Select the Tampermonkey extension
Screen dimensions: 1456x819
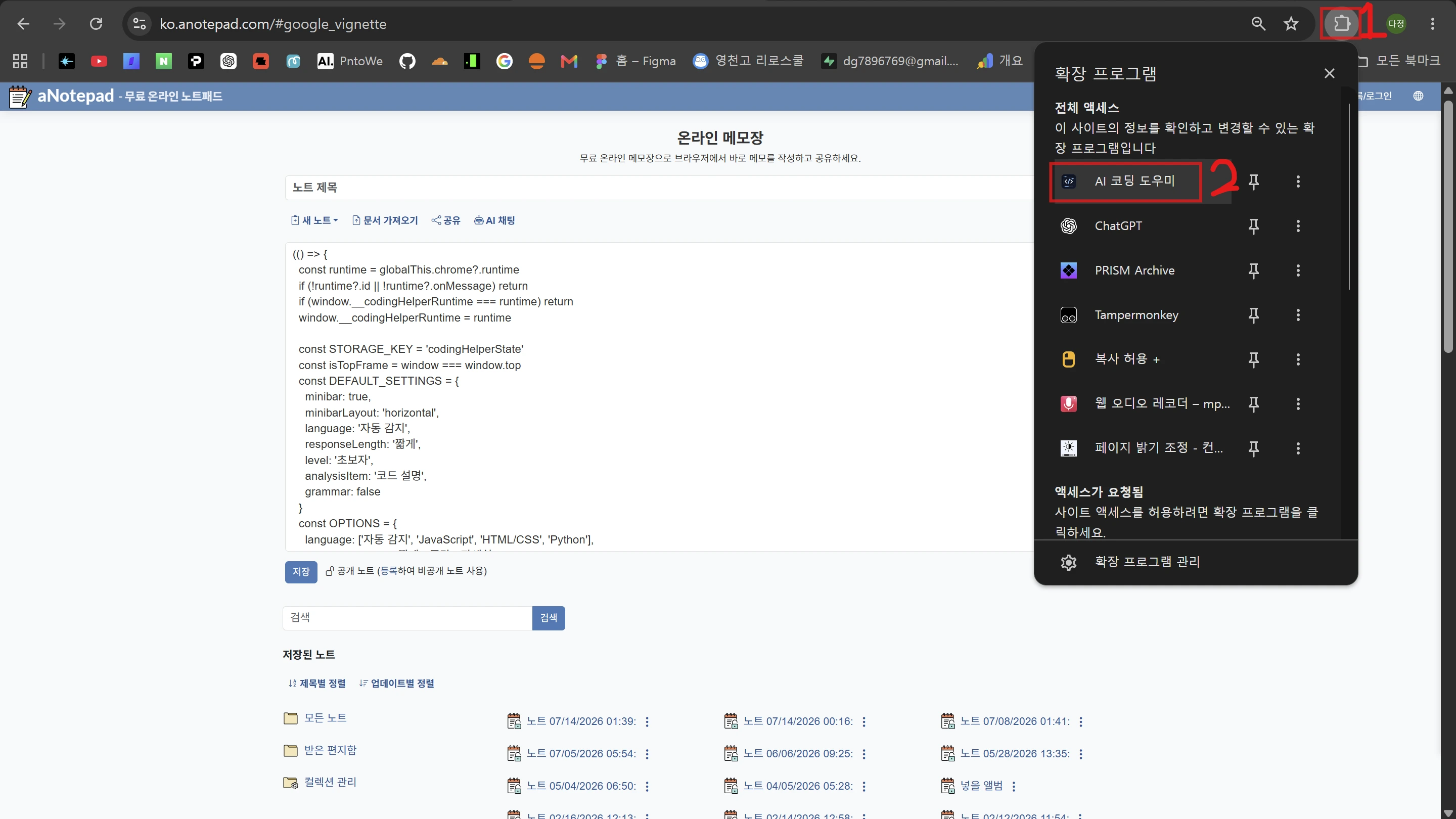click(1141, 315)
